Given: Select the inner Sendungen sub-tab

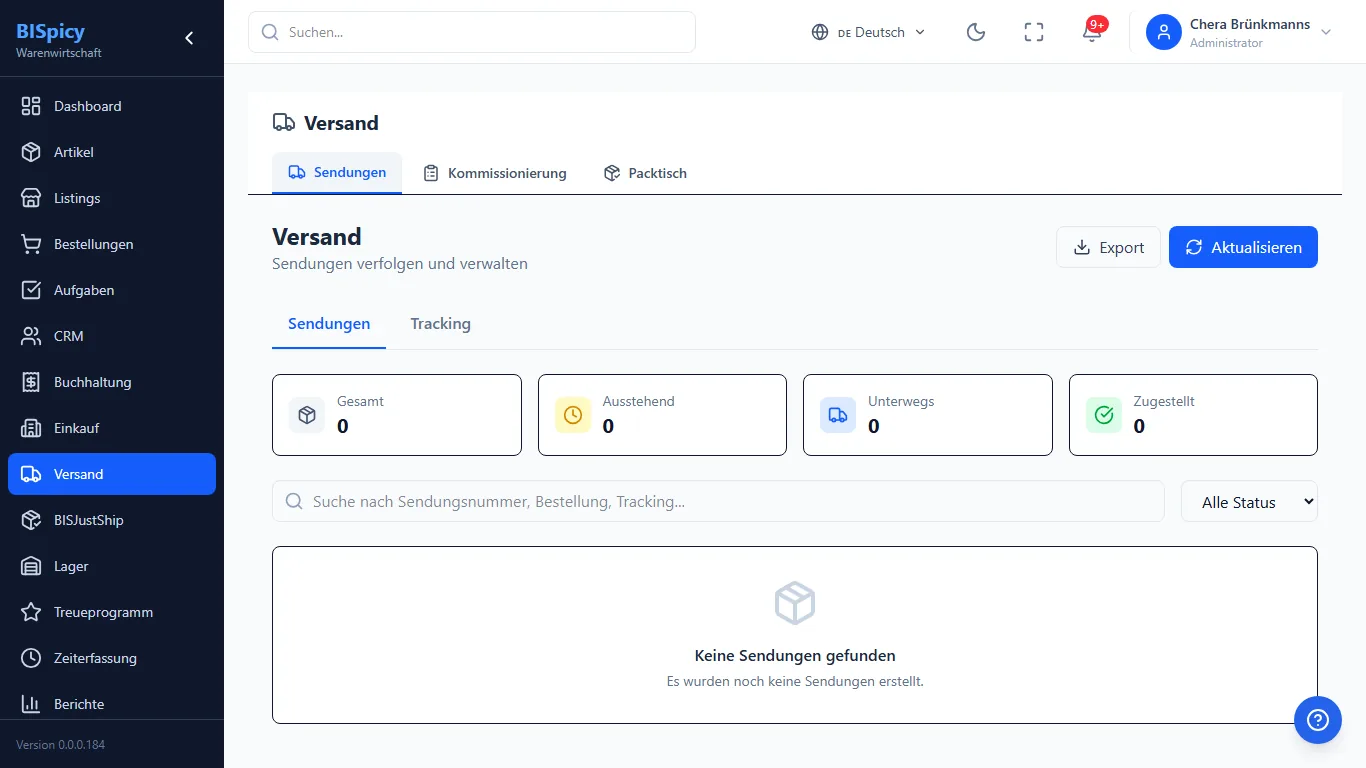Looking at the screenshot, I should pos(329,324).
